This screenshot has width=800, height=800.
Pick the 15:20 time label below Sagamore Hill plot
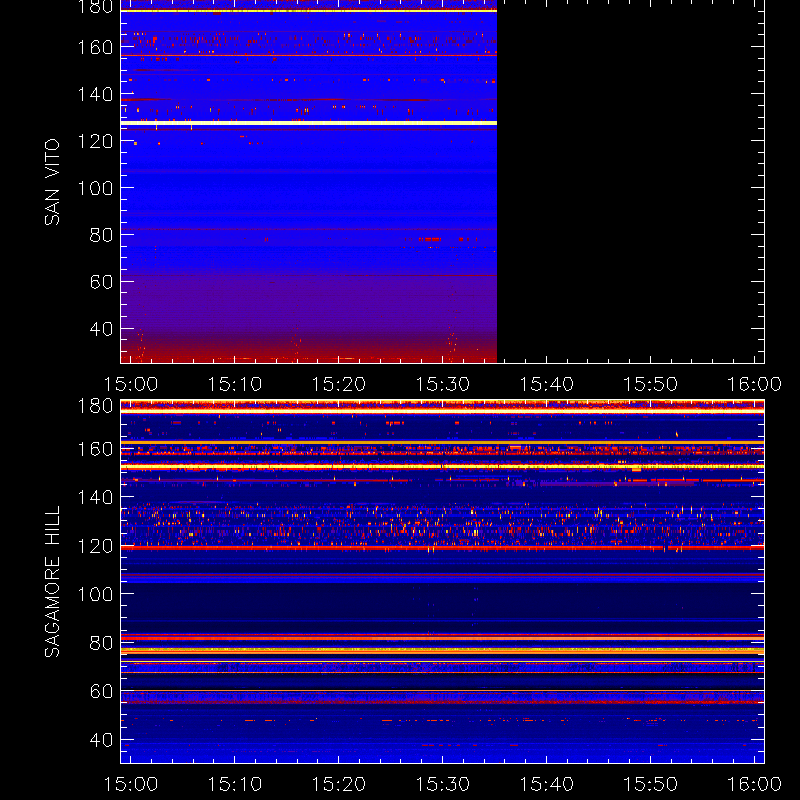tap(339, 784)
